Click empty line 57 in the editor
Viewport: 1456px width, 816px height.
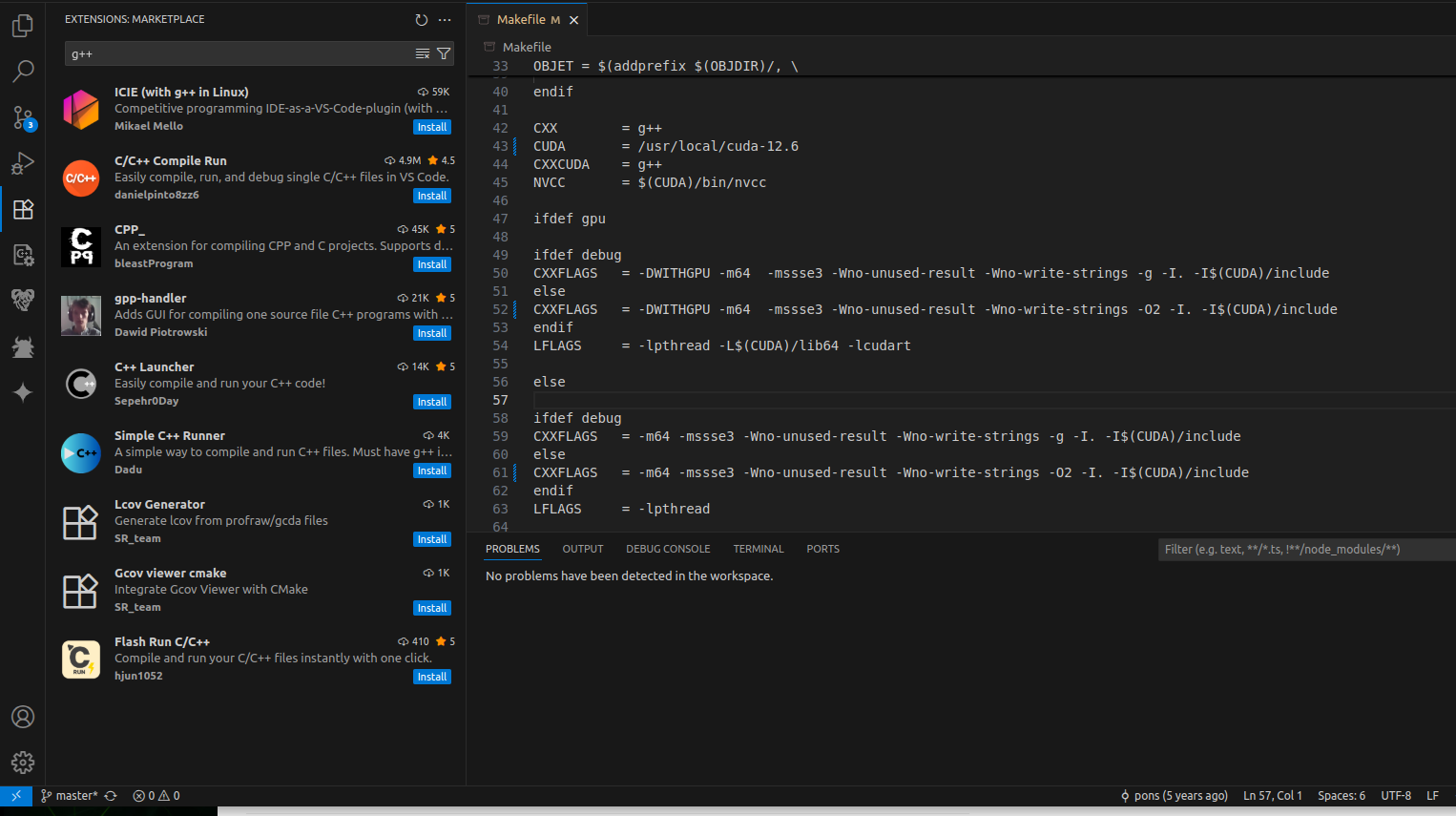[x=992, y=400]
